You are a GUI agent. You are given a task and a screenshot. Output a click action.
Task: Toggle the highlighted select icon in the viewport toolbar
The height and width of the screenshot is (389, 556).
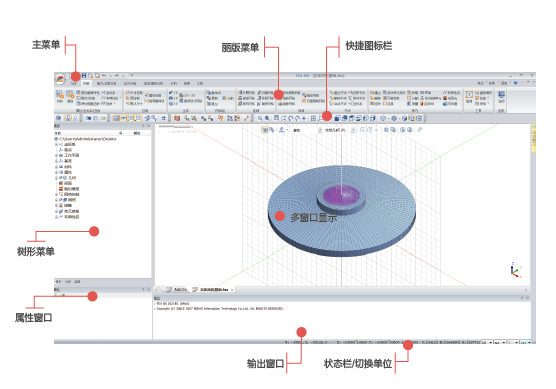tap(265, 130)
